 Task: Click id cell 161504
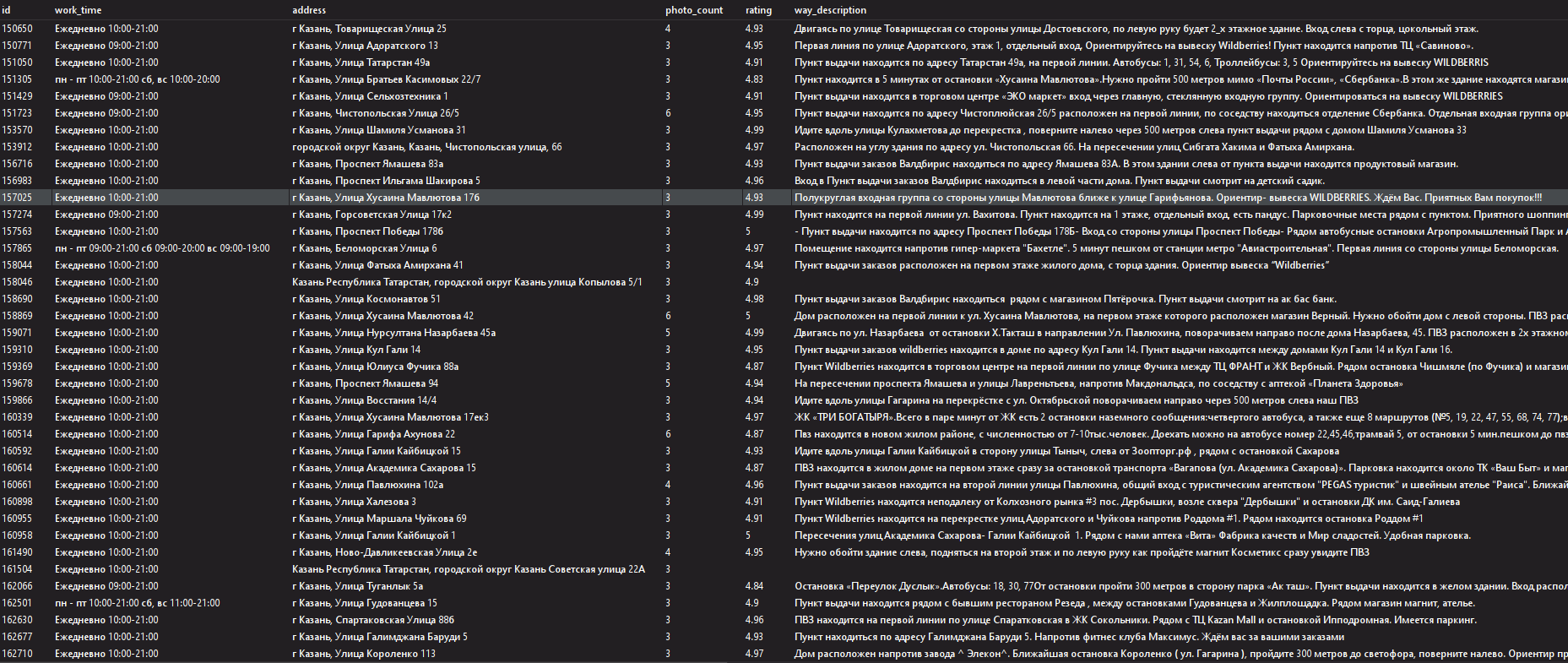coord(17,569)
